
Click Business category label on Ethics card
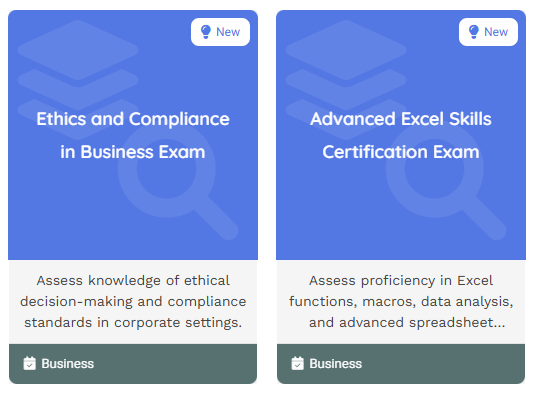point(68,364)
